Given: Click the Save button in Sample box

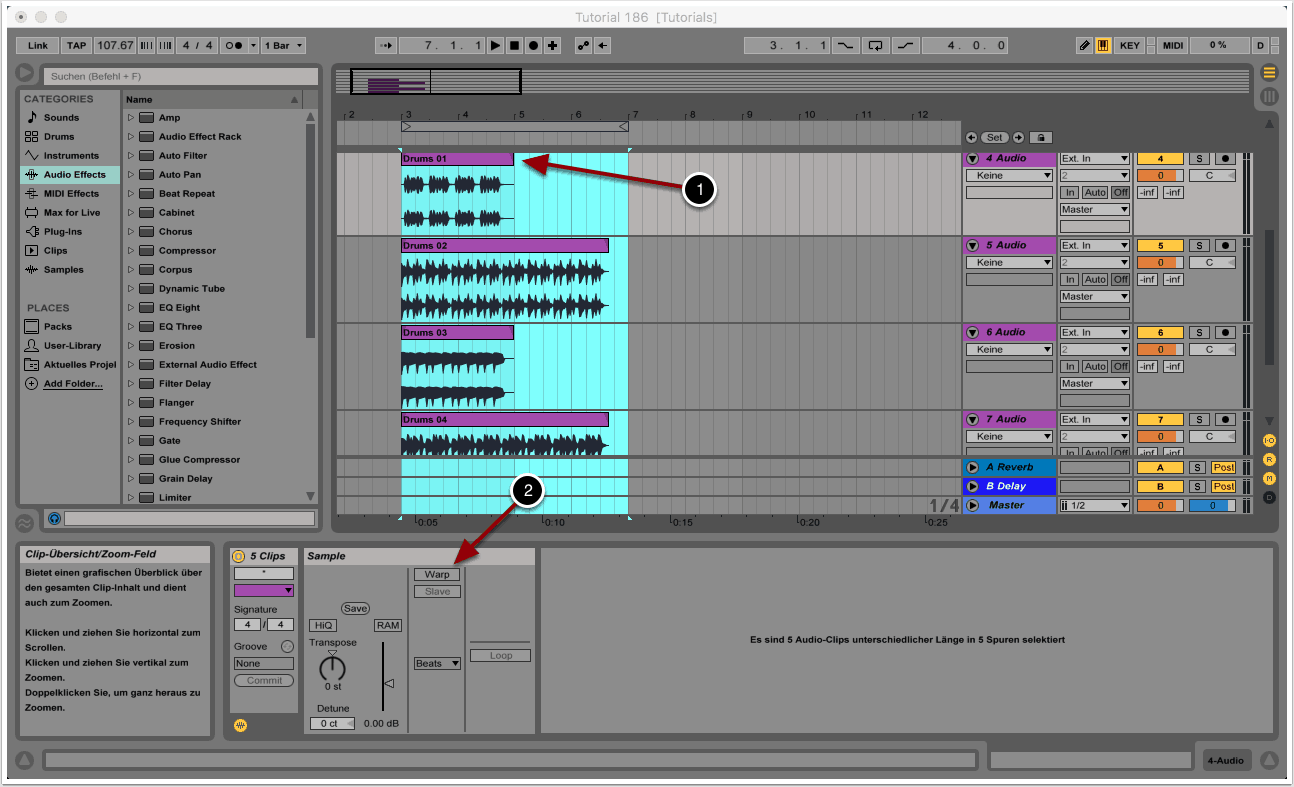Looking at the screenshot, I should (x=355, y=609).
